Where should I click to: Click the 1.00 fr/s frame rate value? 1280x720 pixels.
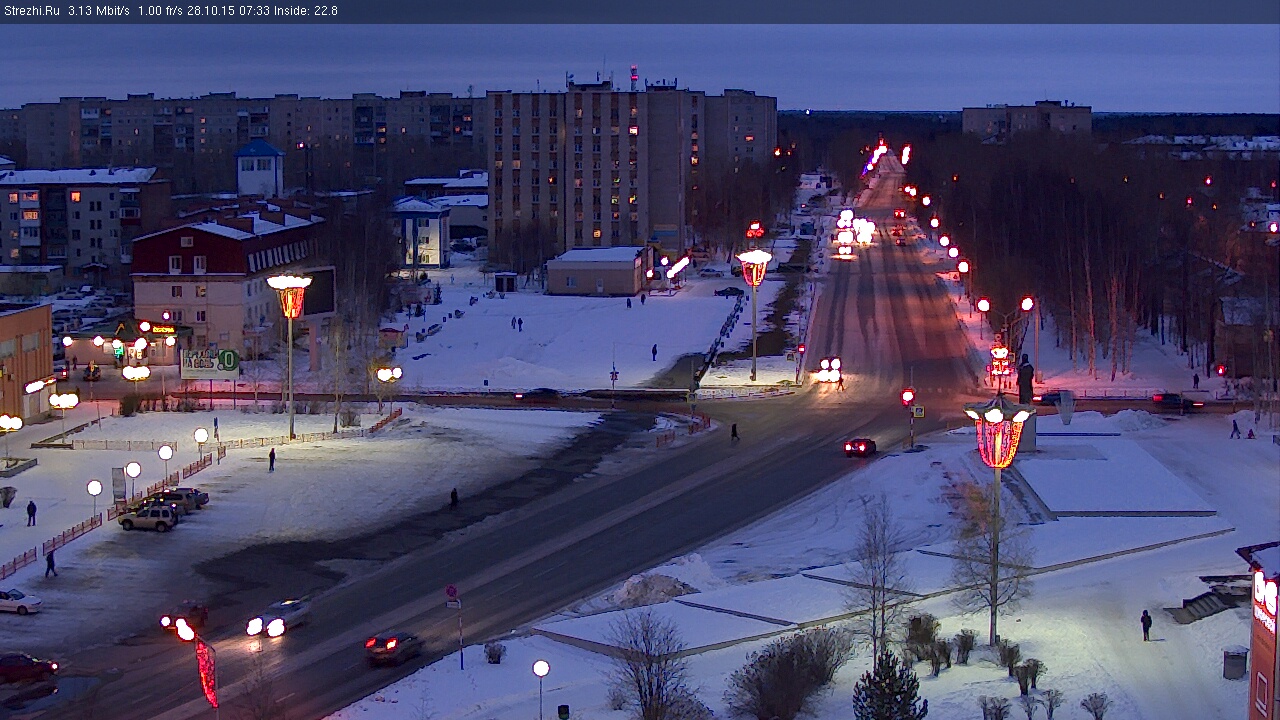160,11
